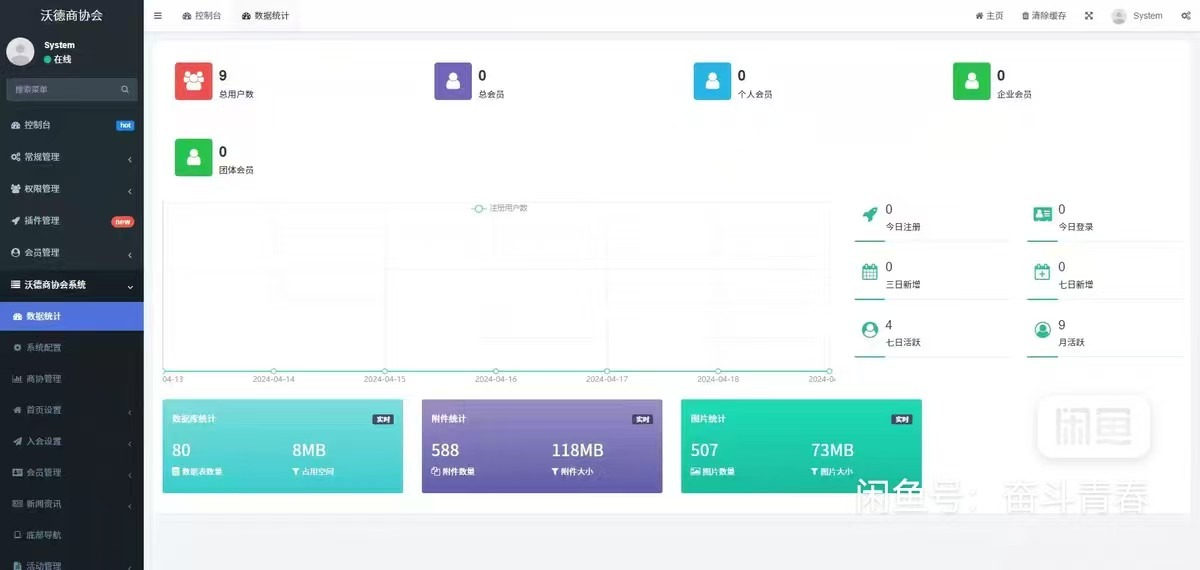This screenshot has width=1200, height=570.
Task: Click the green 团体会员 icon
Action: (x=194, y=158)
